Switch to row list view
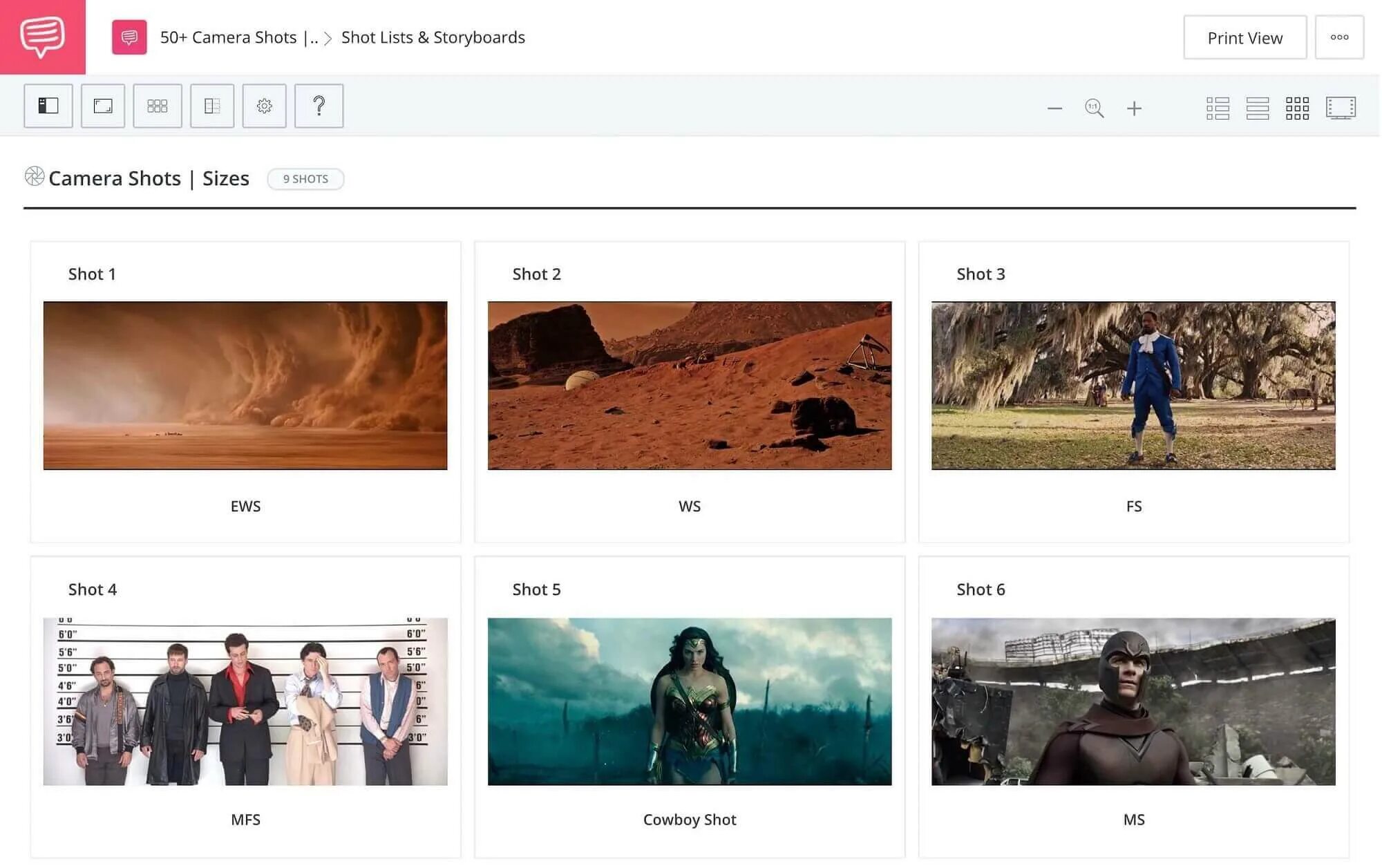The image size is (1382, 868). click(1258, 108)
